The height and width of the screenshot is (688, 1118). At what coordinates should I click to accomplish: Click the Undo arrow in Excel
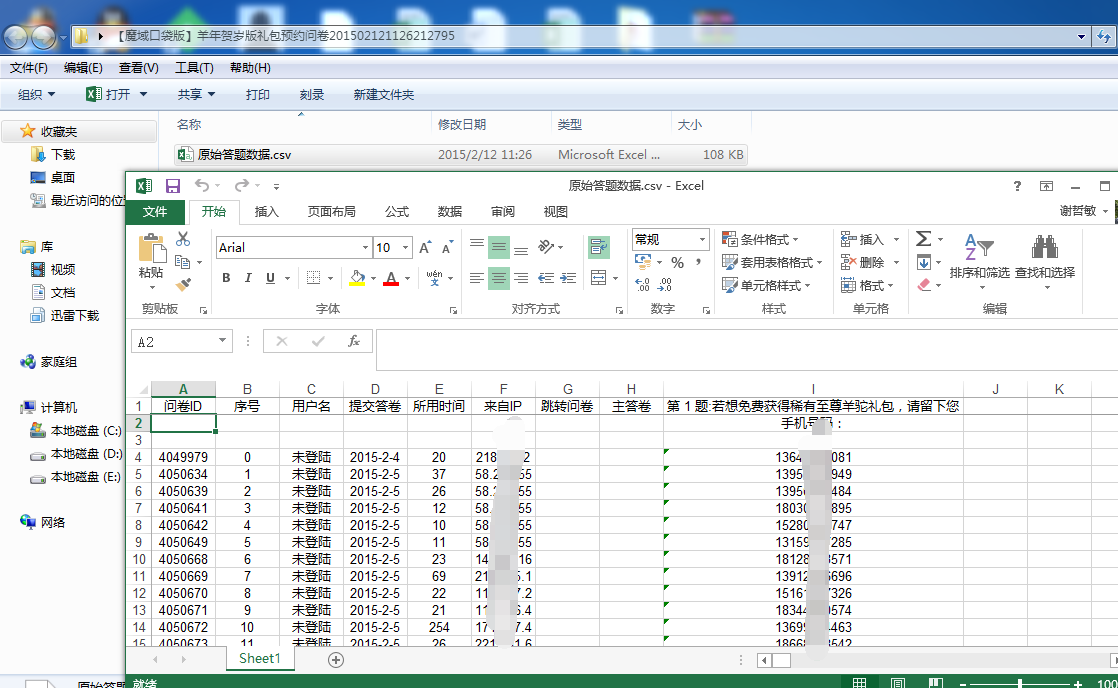tap(202, 185)
